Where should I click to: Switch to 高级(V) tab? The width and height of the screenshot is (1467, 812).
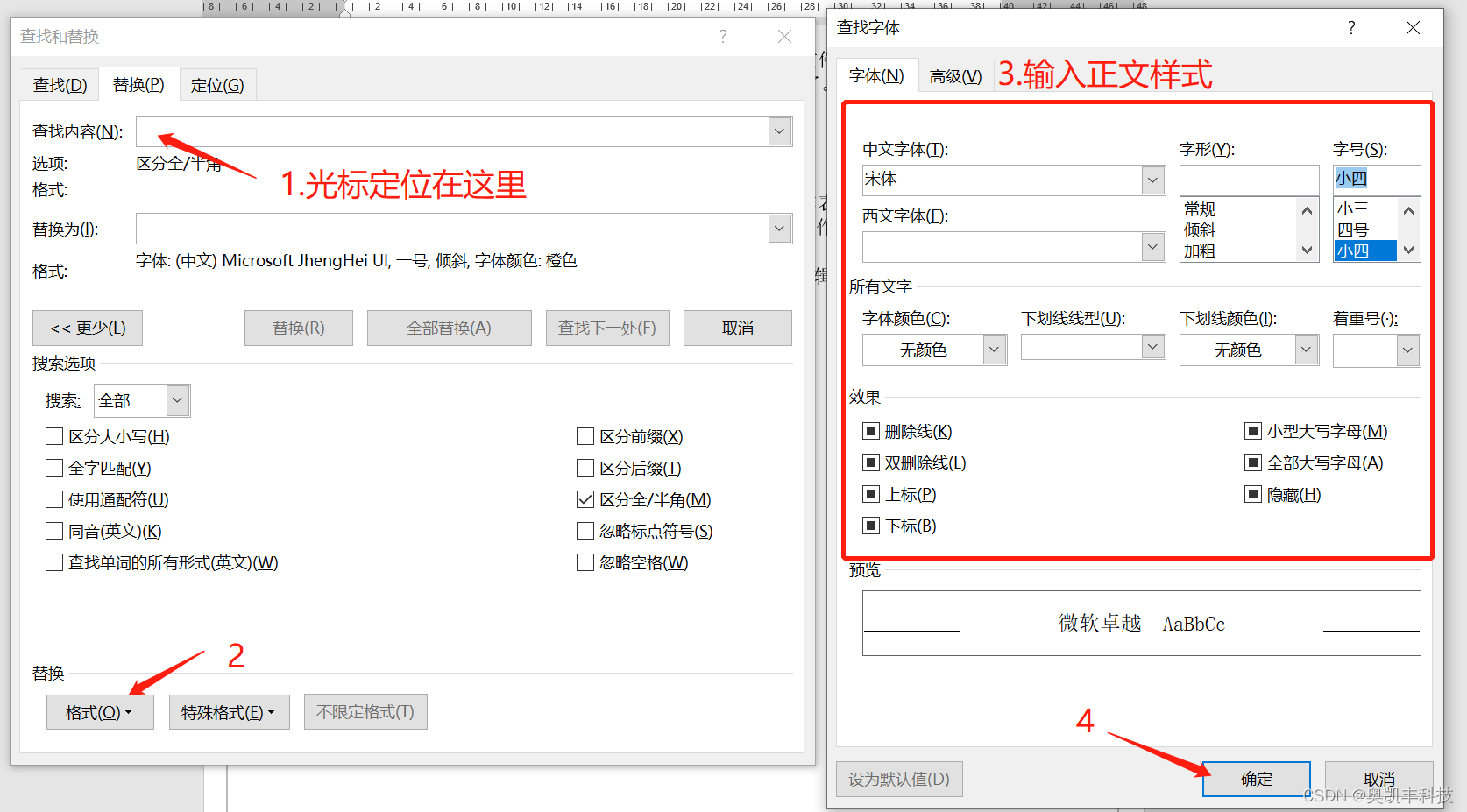(956, 76)
